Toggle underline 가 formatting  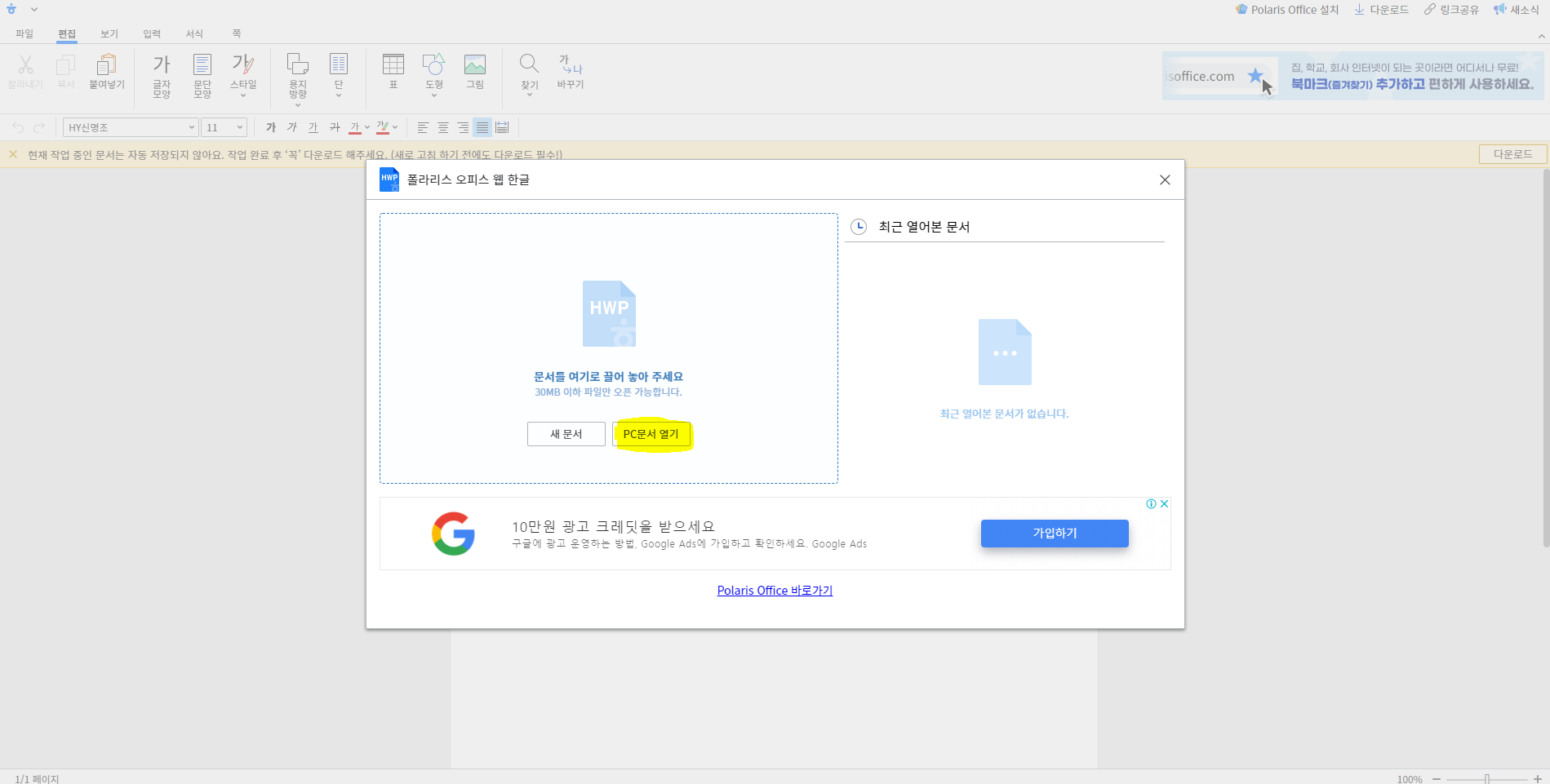coord(313,127)
